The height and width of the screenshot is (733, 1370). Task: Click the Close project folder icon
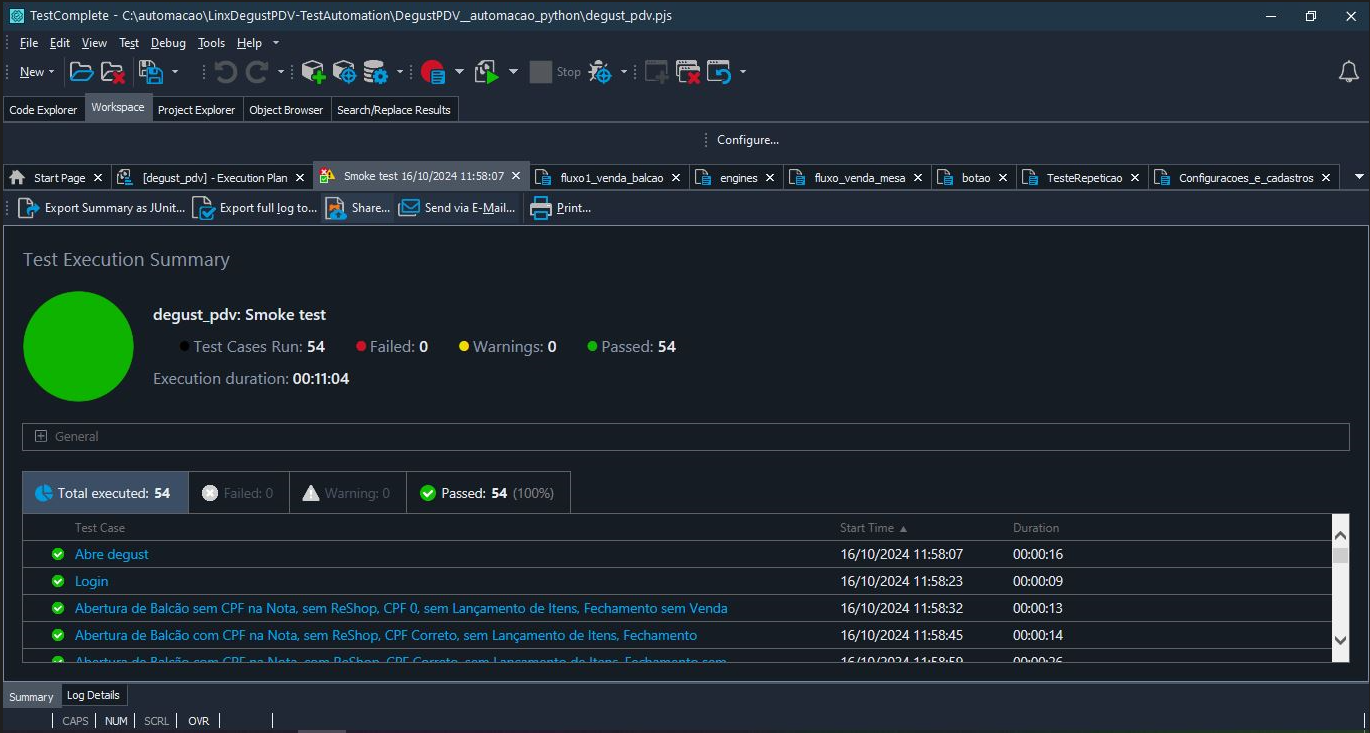point(113,72)
